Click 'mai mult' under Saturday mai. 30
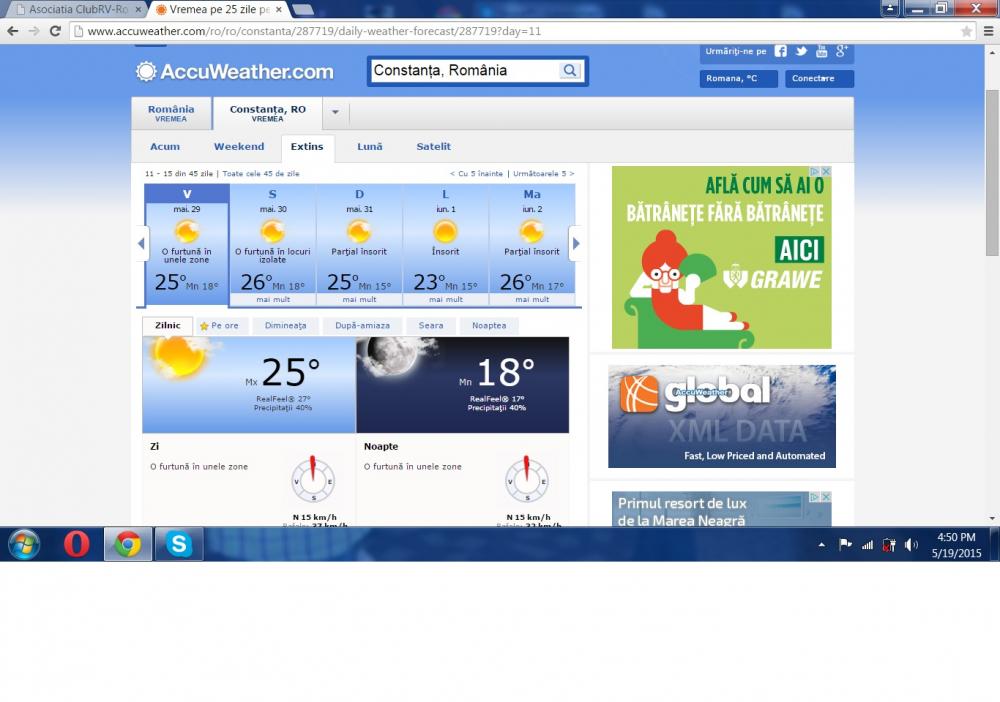This screenshot has height=702, width=1000. pos(273,299)
